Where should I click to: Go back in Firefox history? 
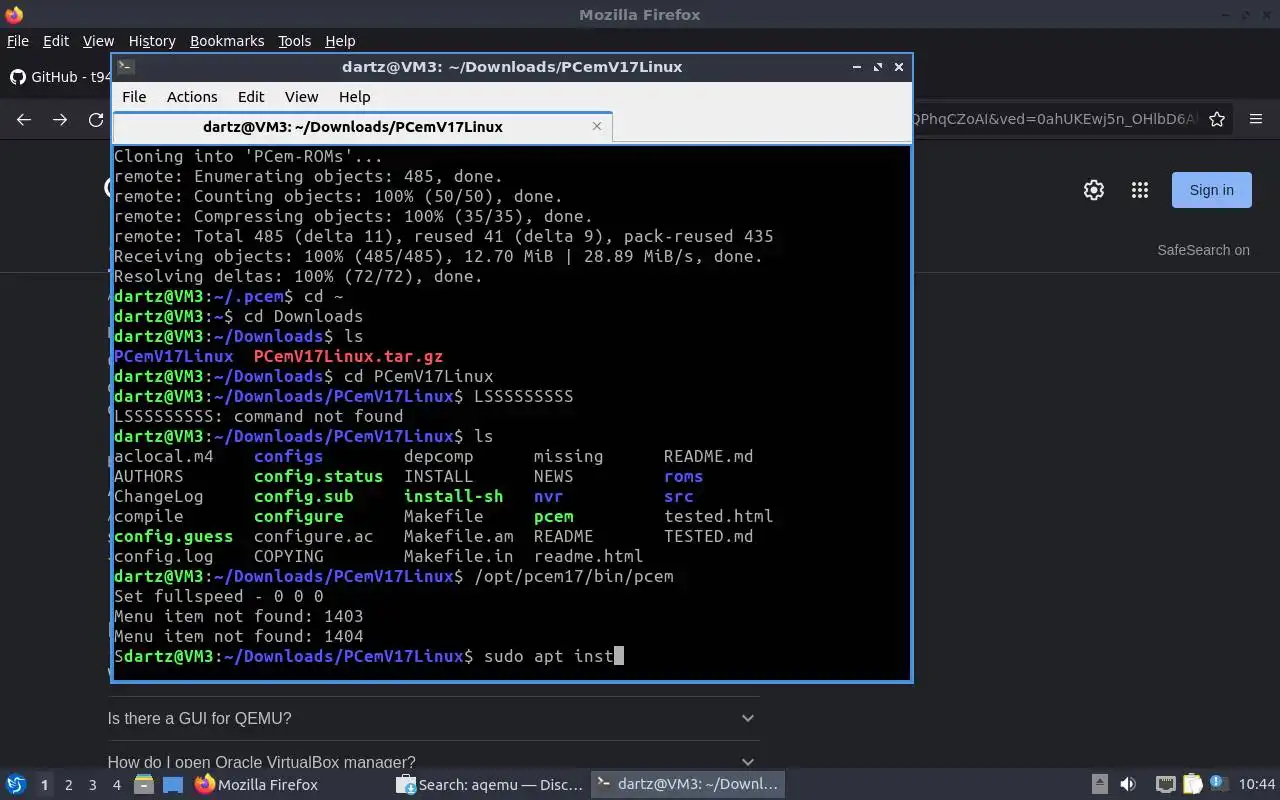tap(24, 119)
